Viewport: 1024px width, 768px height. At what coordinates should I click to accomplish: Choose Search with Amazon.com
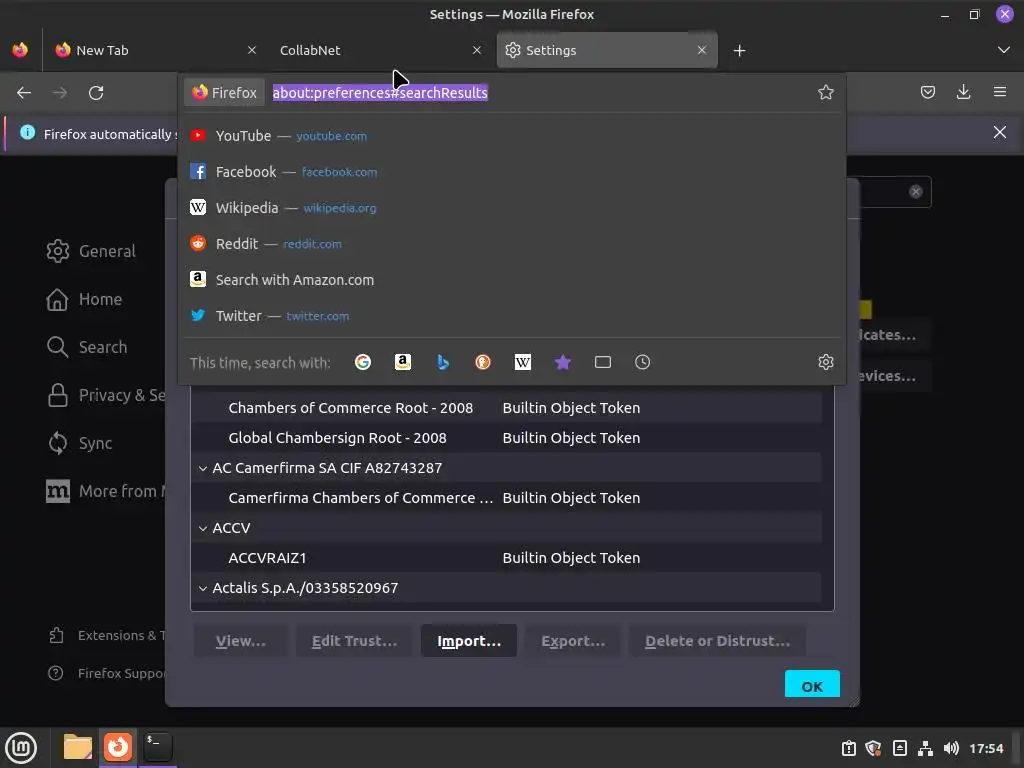[512, 280]
